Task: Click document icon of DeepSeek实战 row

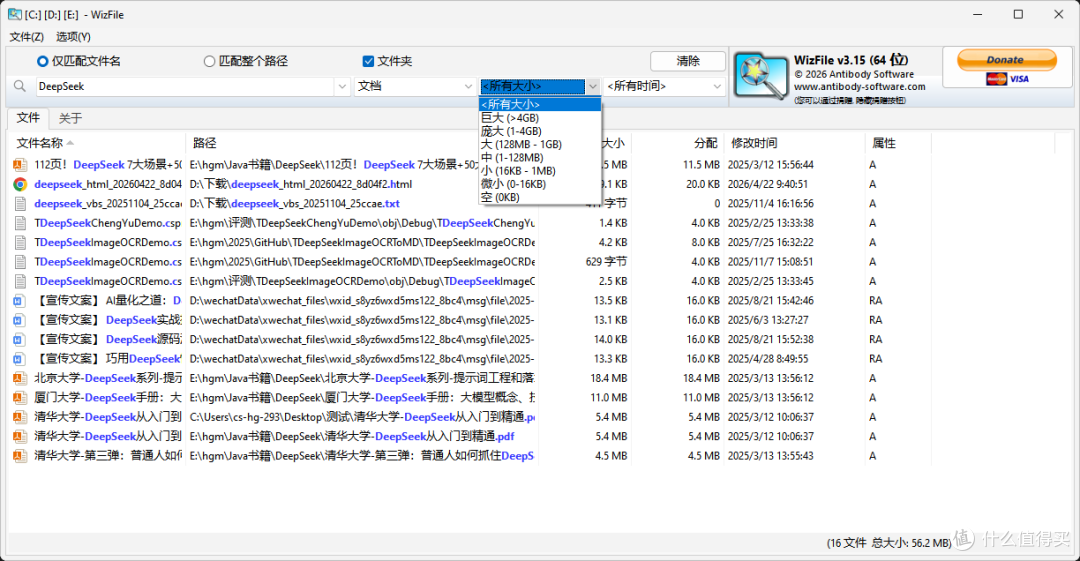Action: pyautogui.click(x=20, y=320)
